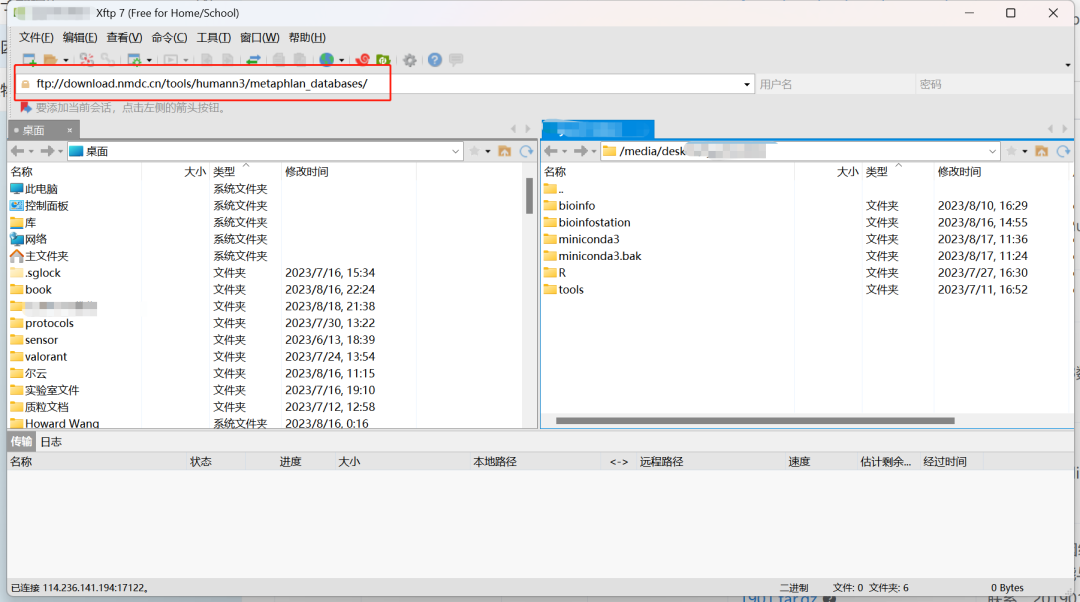Click the Open Session folder icon
The width and height of the screenshot is (1080, 602).
(x=50, y=60)
